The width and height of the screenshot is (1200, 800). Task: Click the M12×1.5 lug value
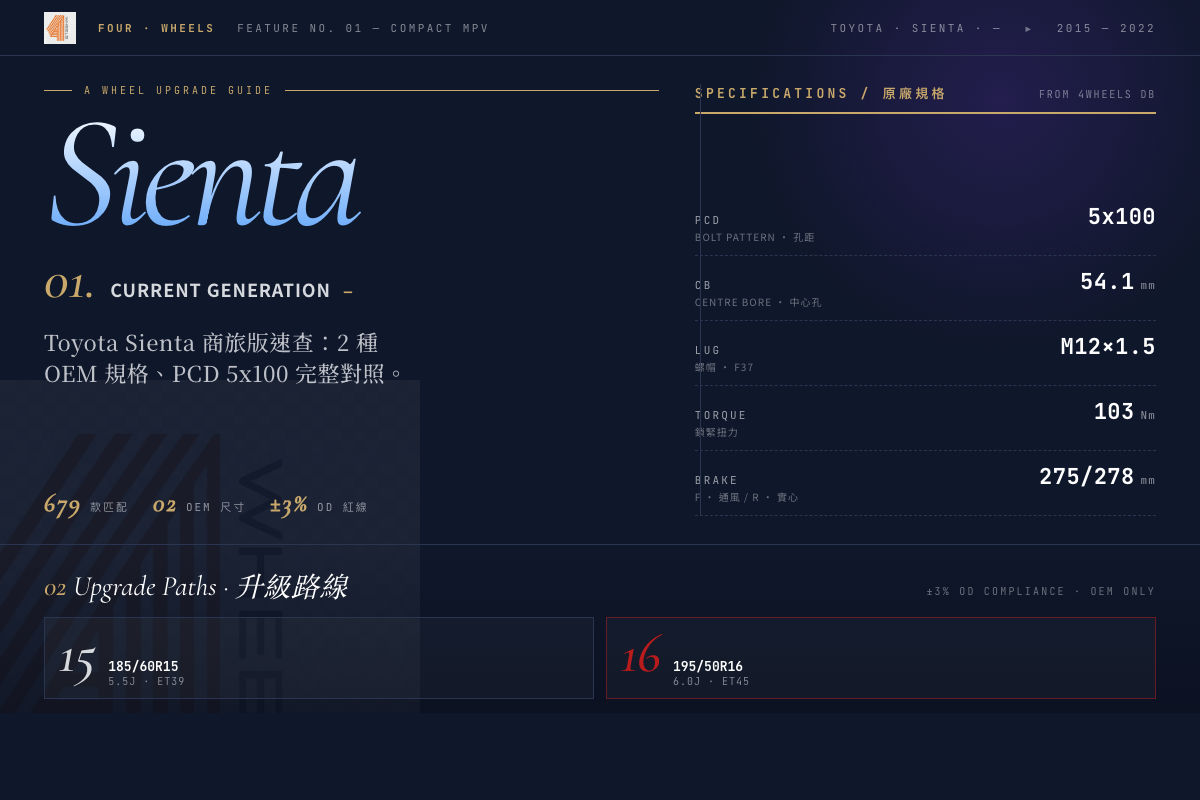[1108, 347]
